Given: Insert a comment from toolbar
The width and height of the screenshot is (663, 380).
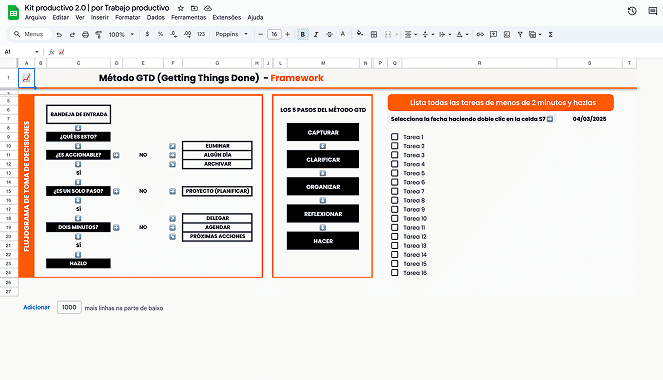Looking at the screenshot, I should coord(493,34).
